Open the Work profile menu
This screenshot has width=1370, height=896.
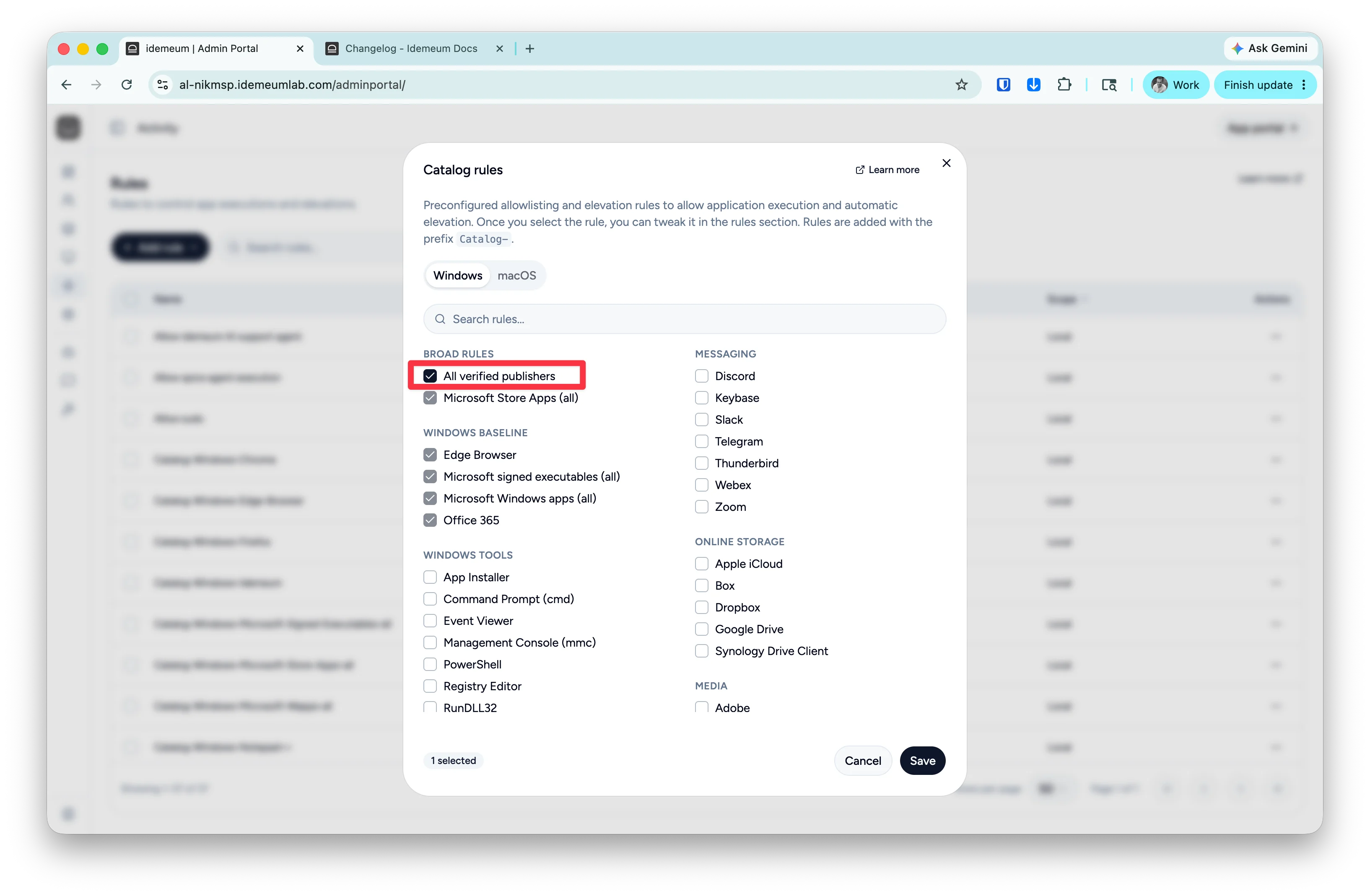point(1175,85)
